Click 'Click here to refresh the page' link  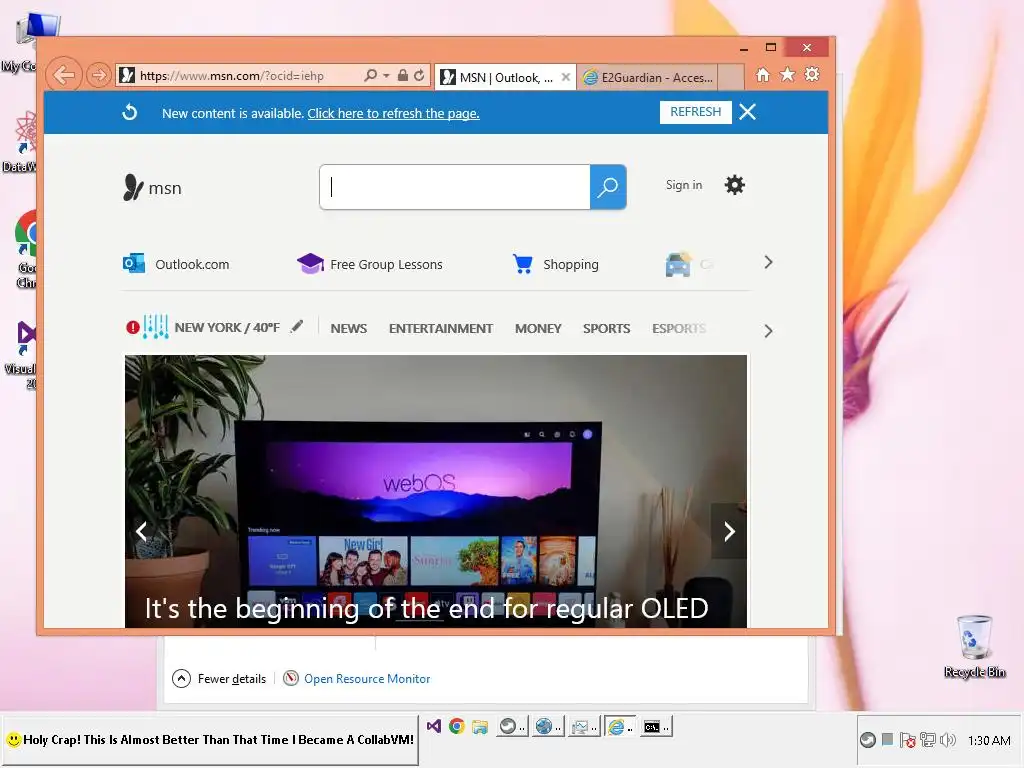click(393, 114)
